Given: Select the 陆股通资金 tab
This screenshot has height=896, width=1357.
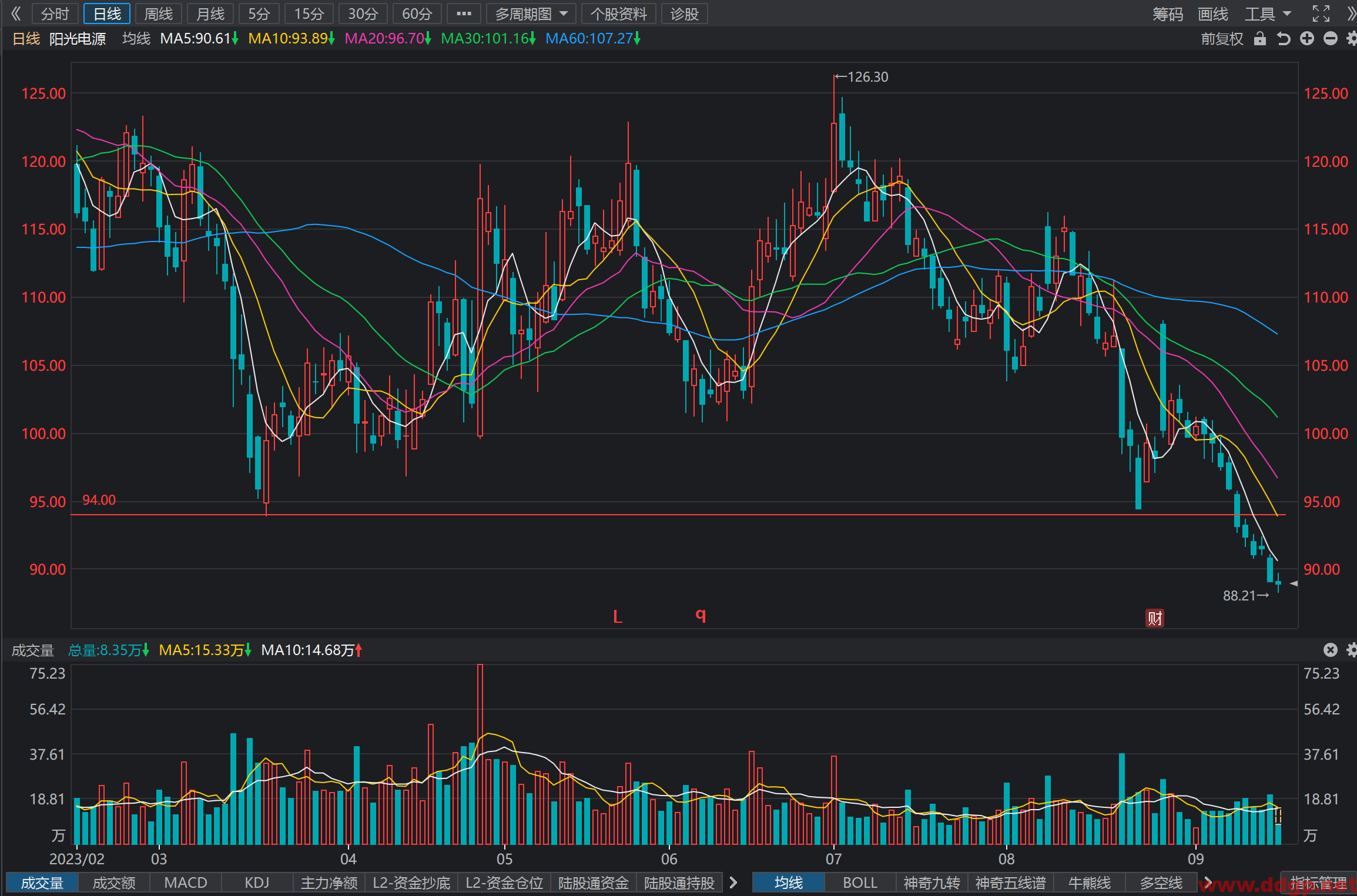Looking at the screenshot, I should click(594, 883).
